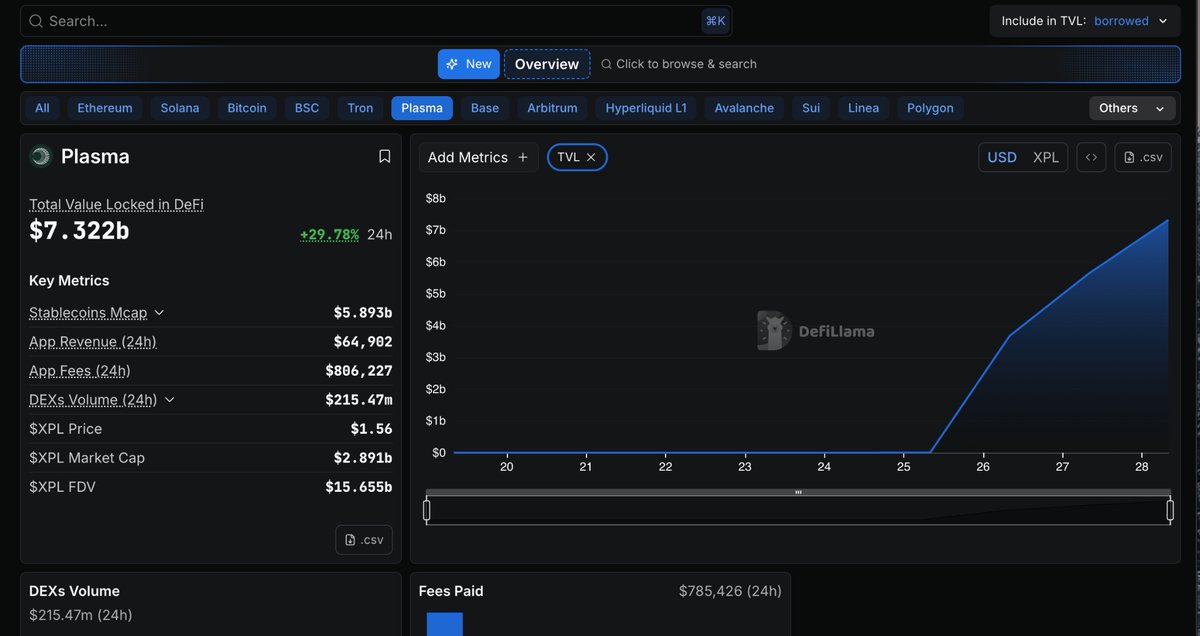Screen dimensions: 1200x636
Task: Switch chart denomination to USD
Action: click(1001, 157)
